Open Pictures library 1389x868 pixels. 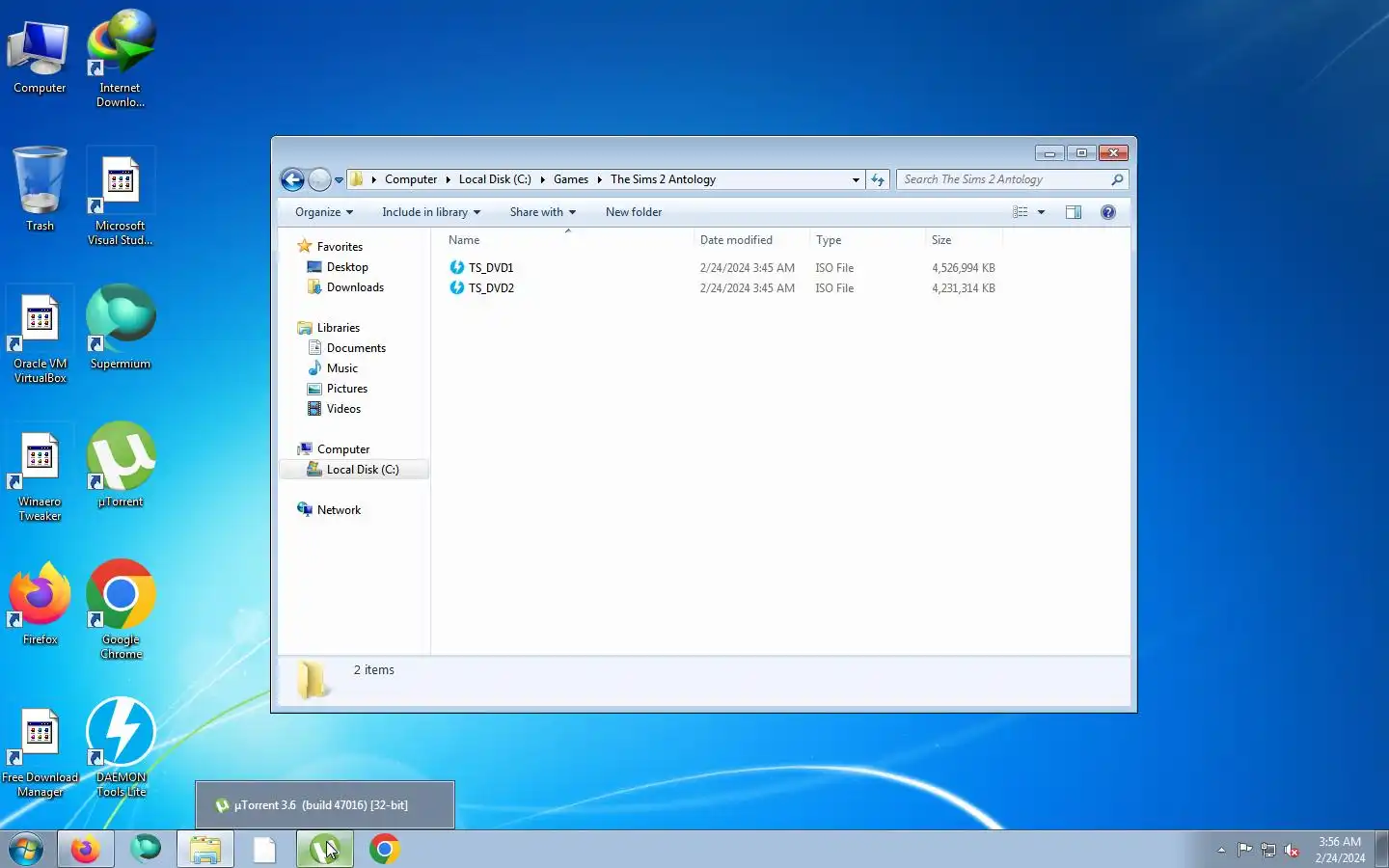pos(347,389)
